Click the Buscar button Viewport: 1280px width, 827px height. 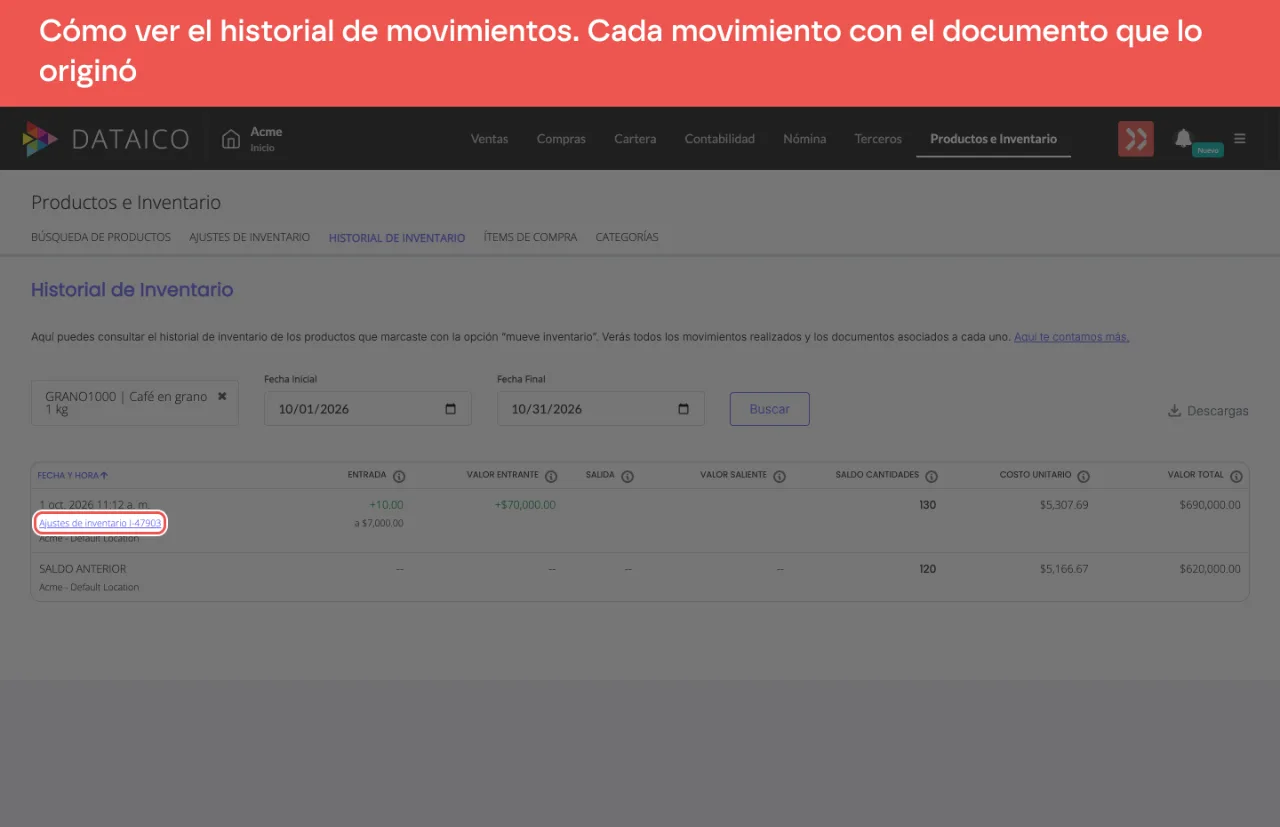click(x=770, y=409)
